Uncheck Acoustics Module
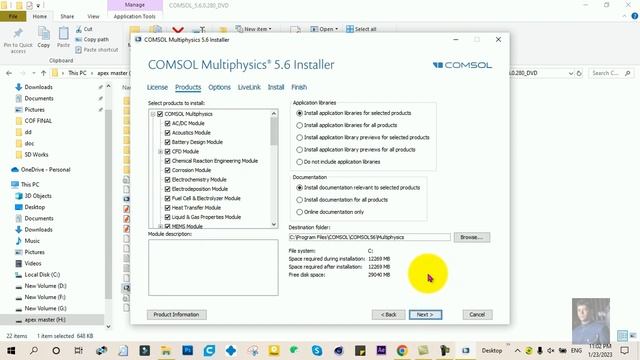 pyautogui.click(x=167, y=133)
